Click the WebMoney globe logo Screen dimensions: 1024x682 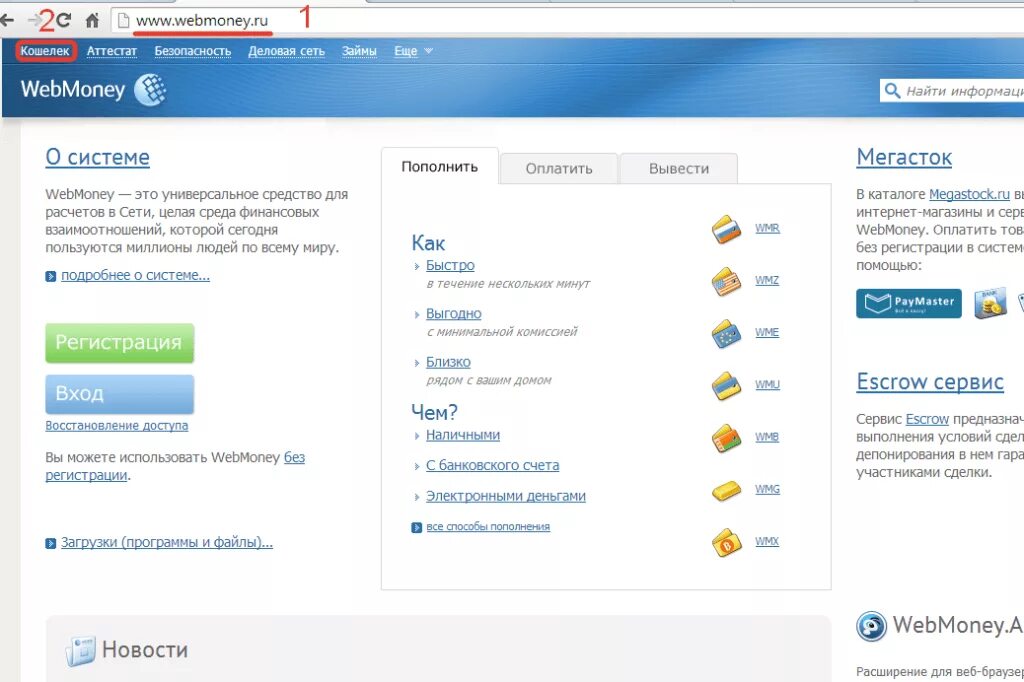pyautogui.click(x=150, y=89)
